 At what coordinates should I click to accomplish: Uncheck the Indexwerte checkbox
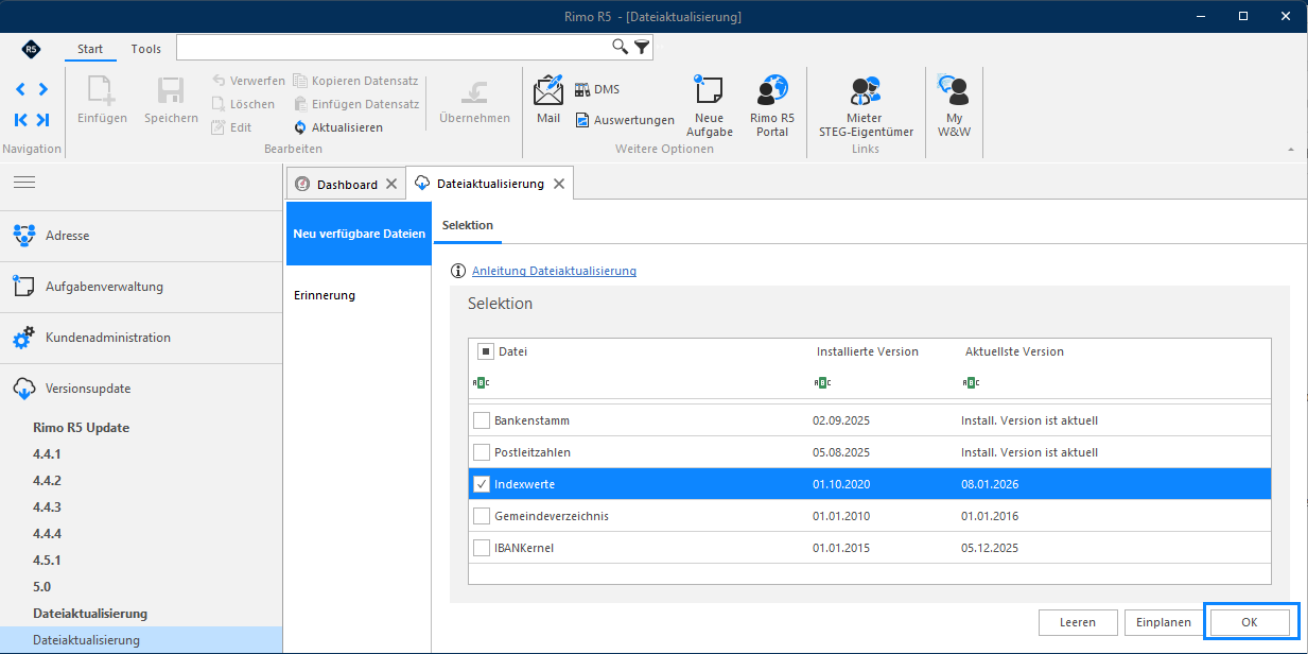click(x=481, y=485)
